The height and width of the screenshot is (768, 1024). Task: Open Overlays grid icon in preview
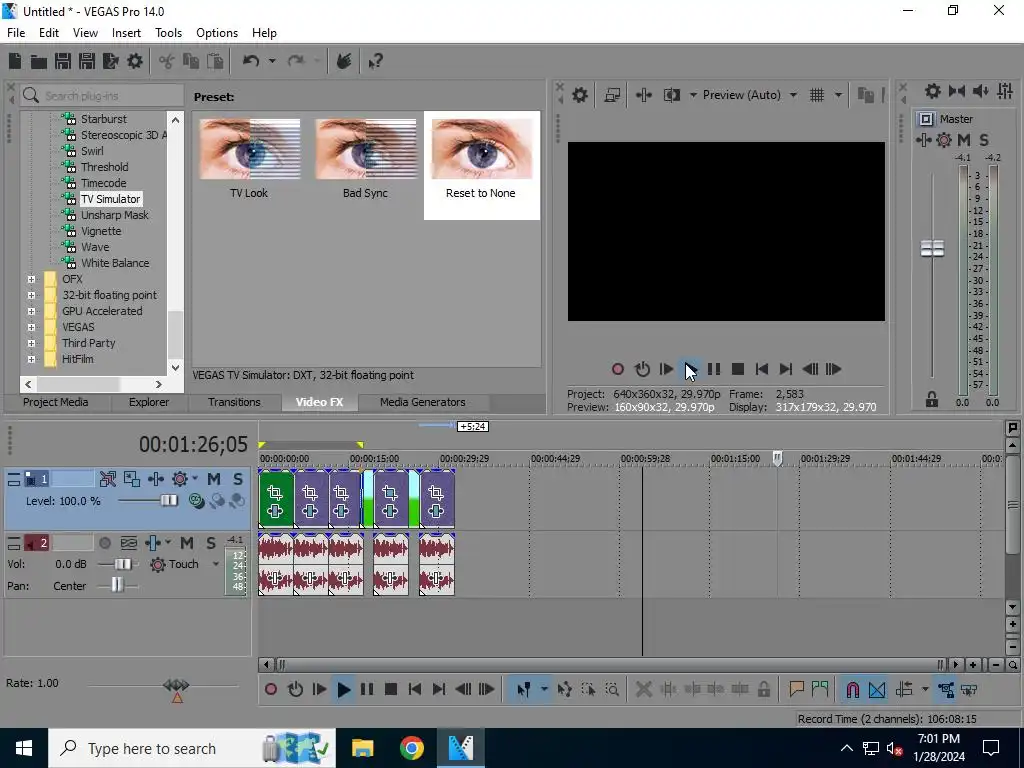[817, 95]
